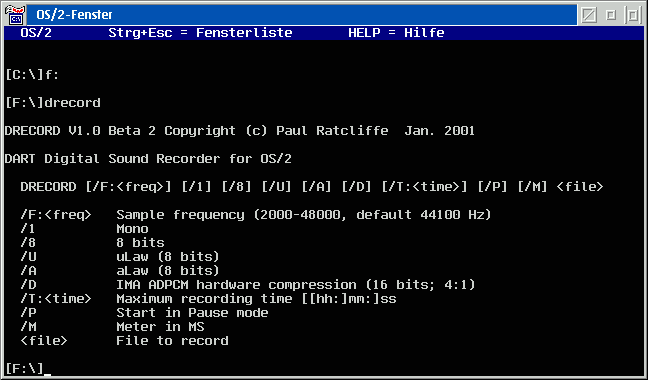The width and height of the screenshot is (648, 380).
Task: Click the hide window button in titlebar
Action: pyautogui.click(x=589, y=15)
